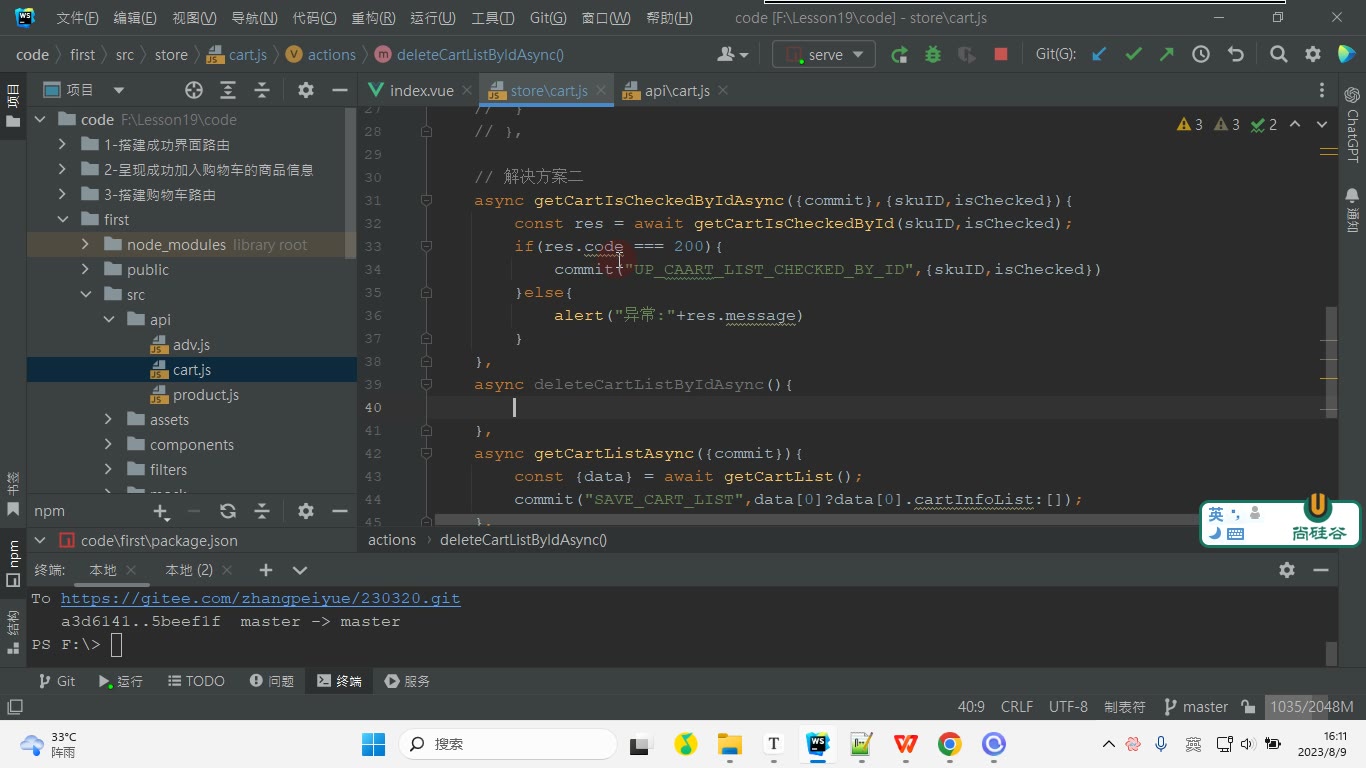This screenshot has height=768, width=1366.
Task: Click the editor vertical scrollbar thumb
Action: pos(1331,360)
